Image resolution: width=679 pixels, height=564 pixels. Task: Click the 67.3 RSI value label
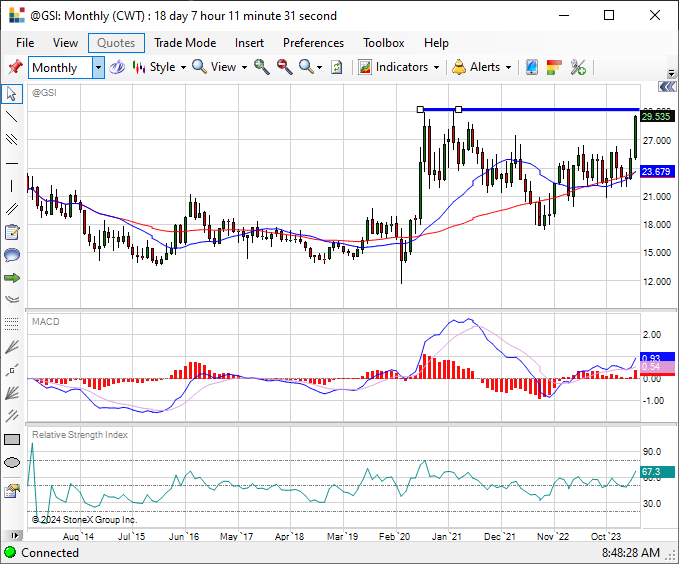pyautogui.click(x=657, y=472)
